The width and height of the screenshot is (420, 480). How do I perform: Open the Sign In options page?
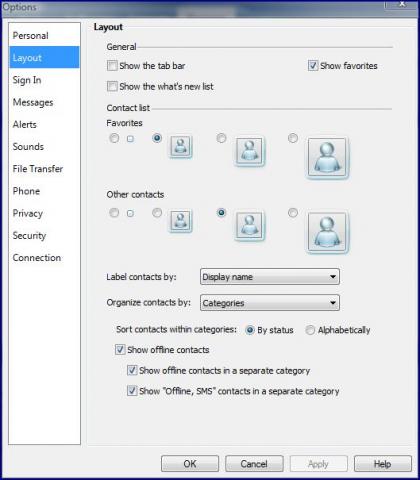point(27,80)
